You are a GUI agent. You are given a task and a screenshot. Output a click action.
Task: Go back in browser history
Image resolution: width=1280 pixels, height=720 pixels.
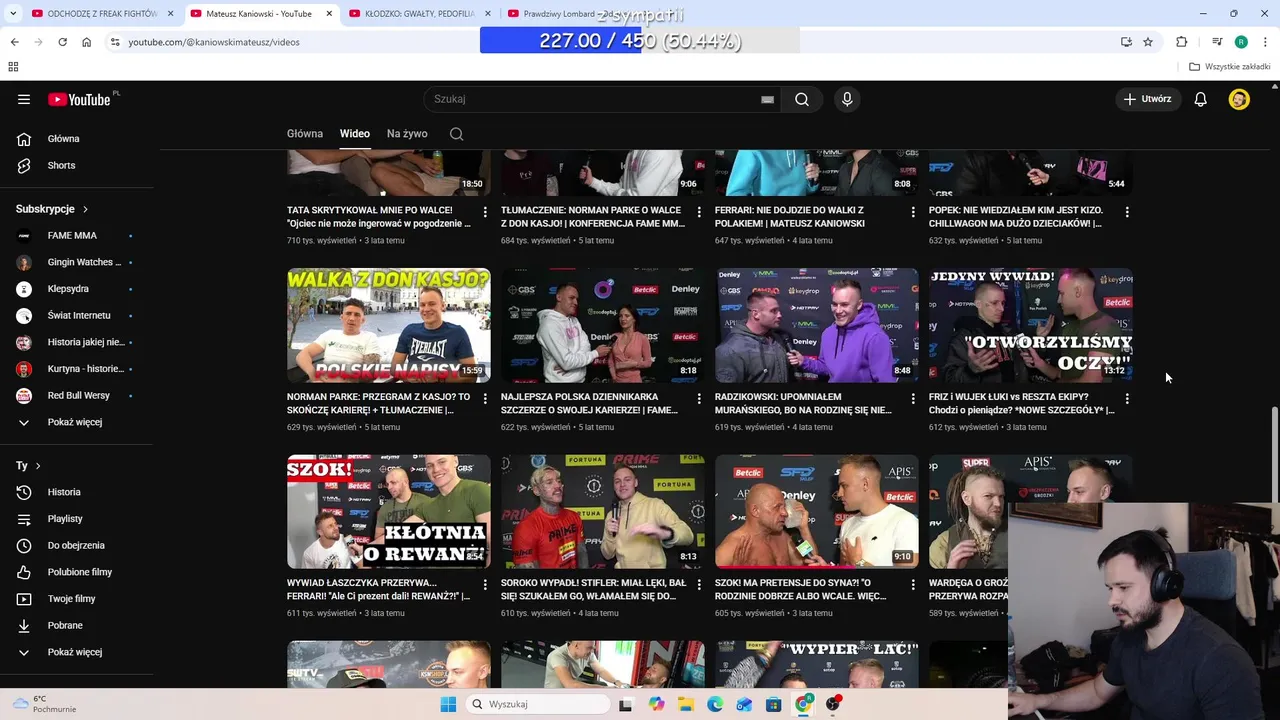click(14, 42)
